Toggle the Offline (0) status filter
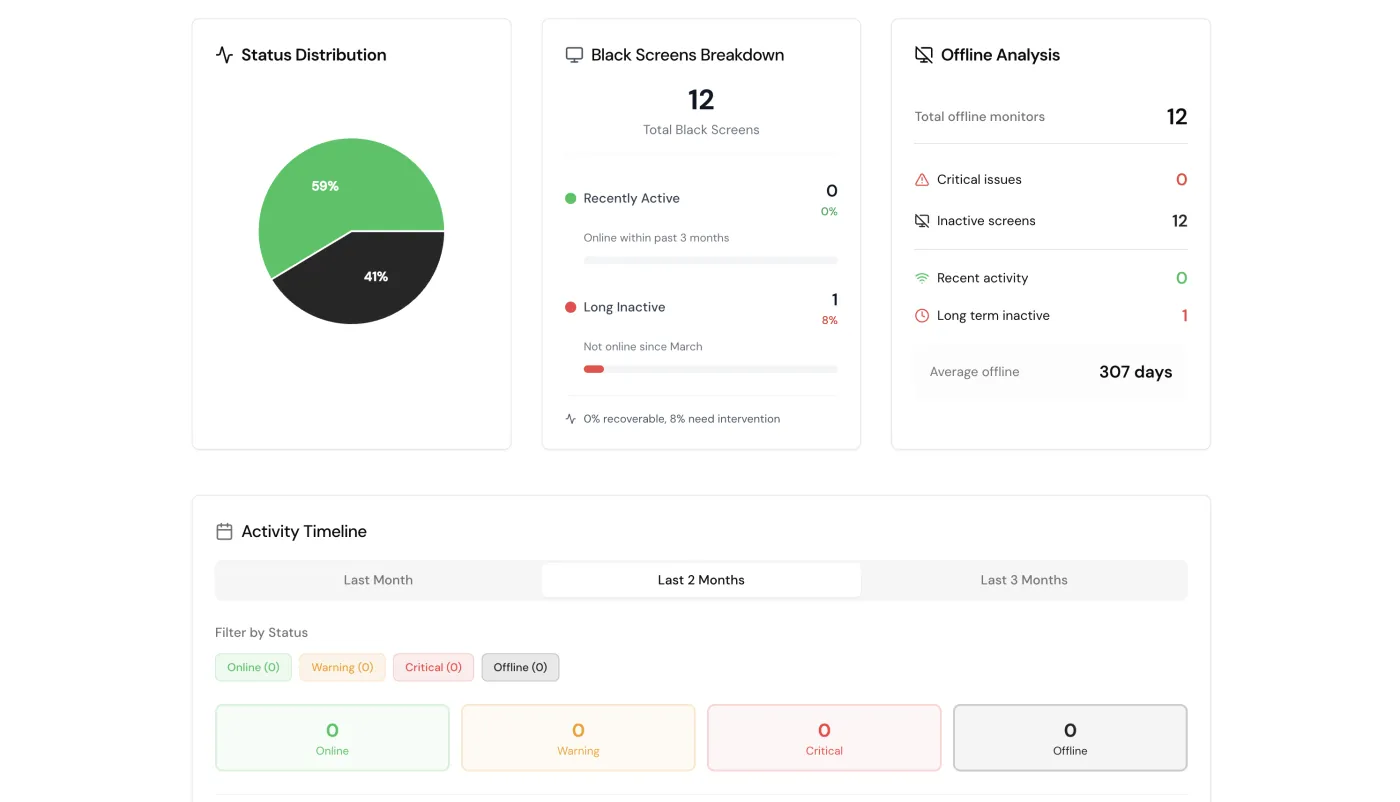The height and width of the screenshot is (802, 1400). point(520,667)
